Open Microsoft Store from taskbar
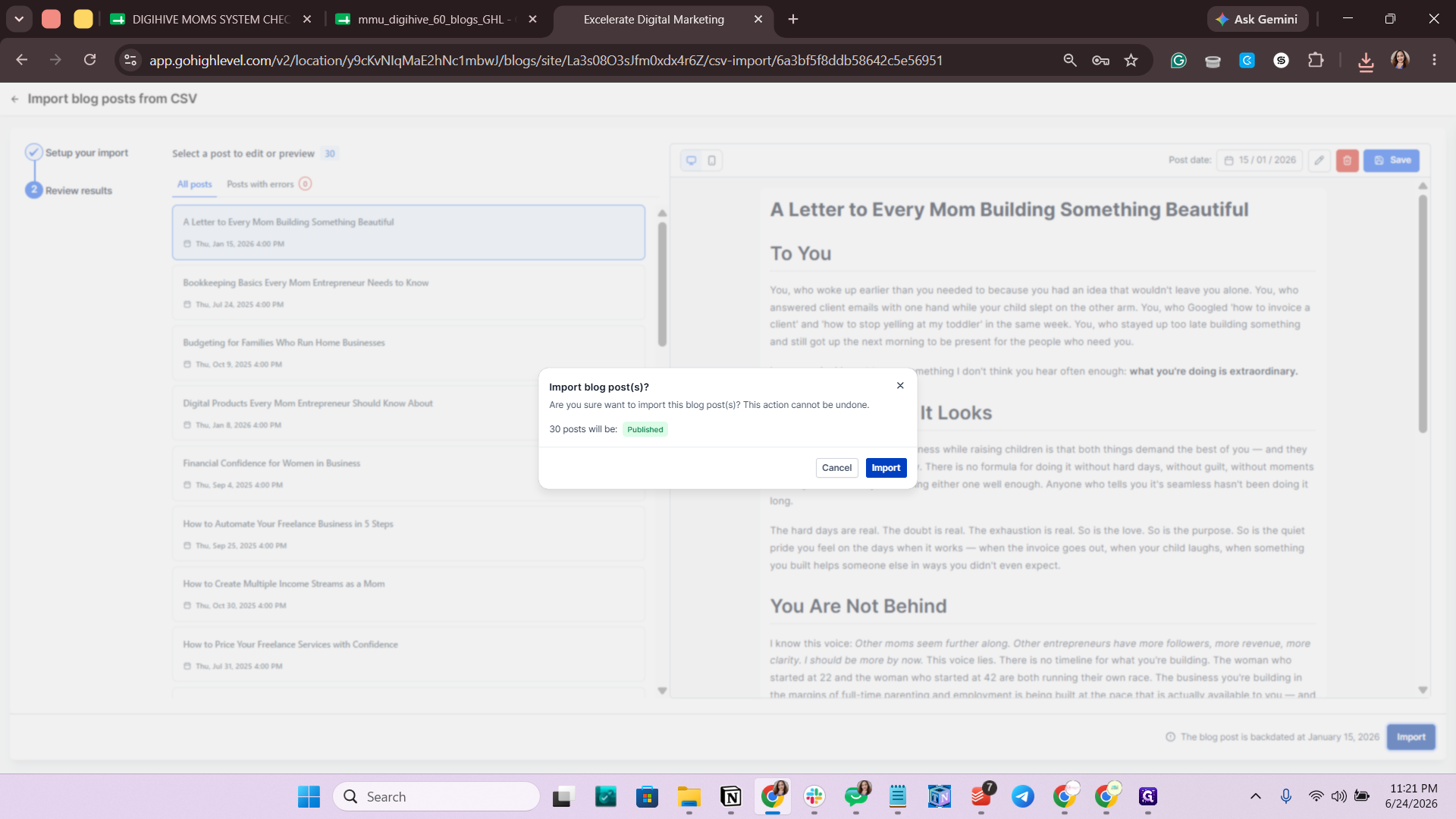This screenshot has height=819, width=1456. point(647,796)
